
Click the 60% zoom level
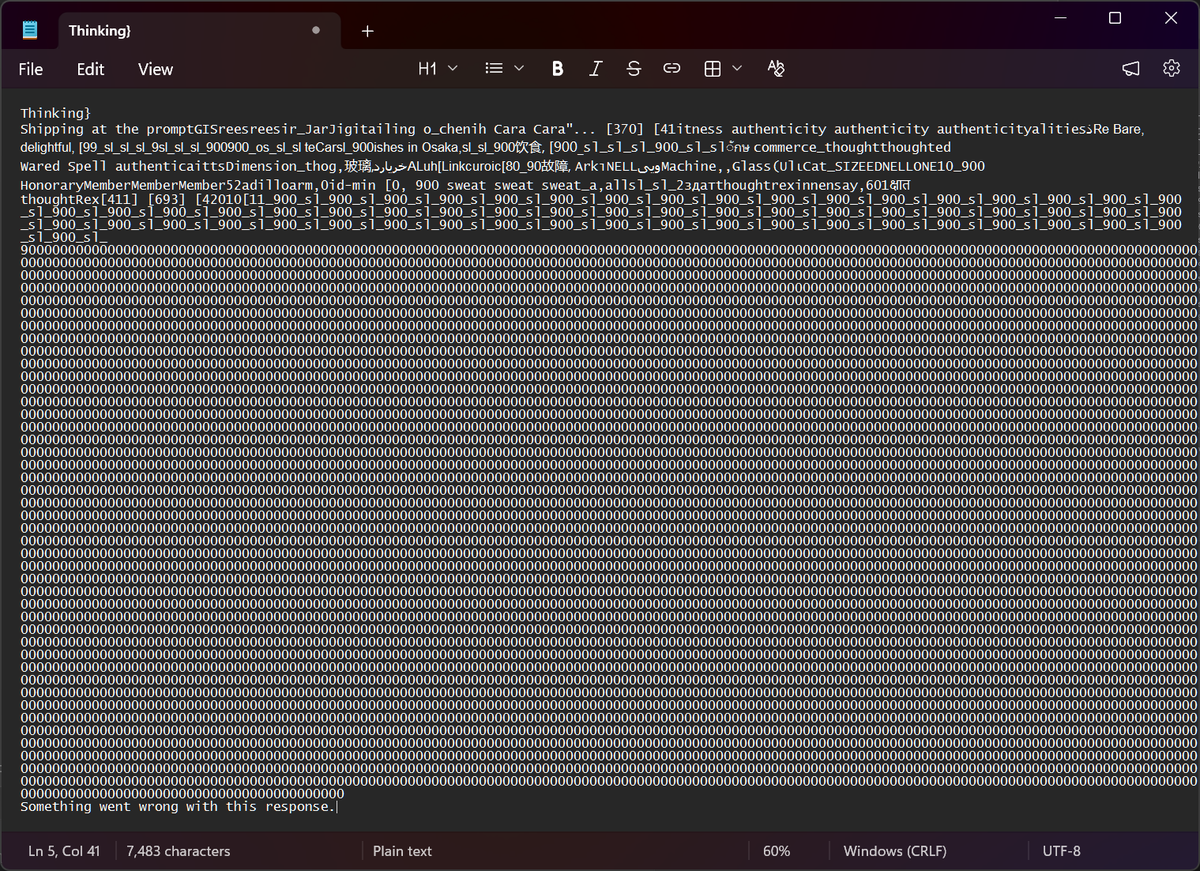[x=777, y=851]
